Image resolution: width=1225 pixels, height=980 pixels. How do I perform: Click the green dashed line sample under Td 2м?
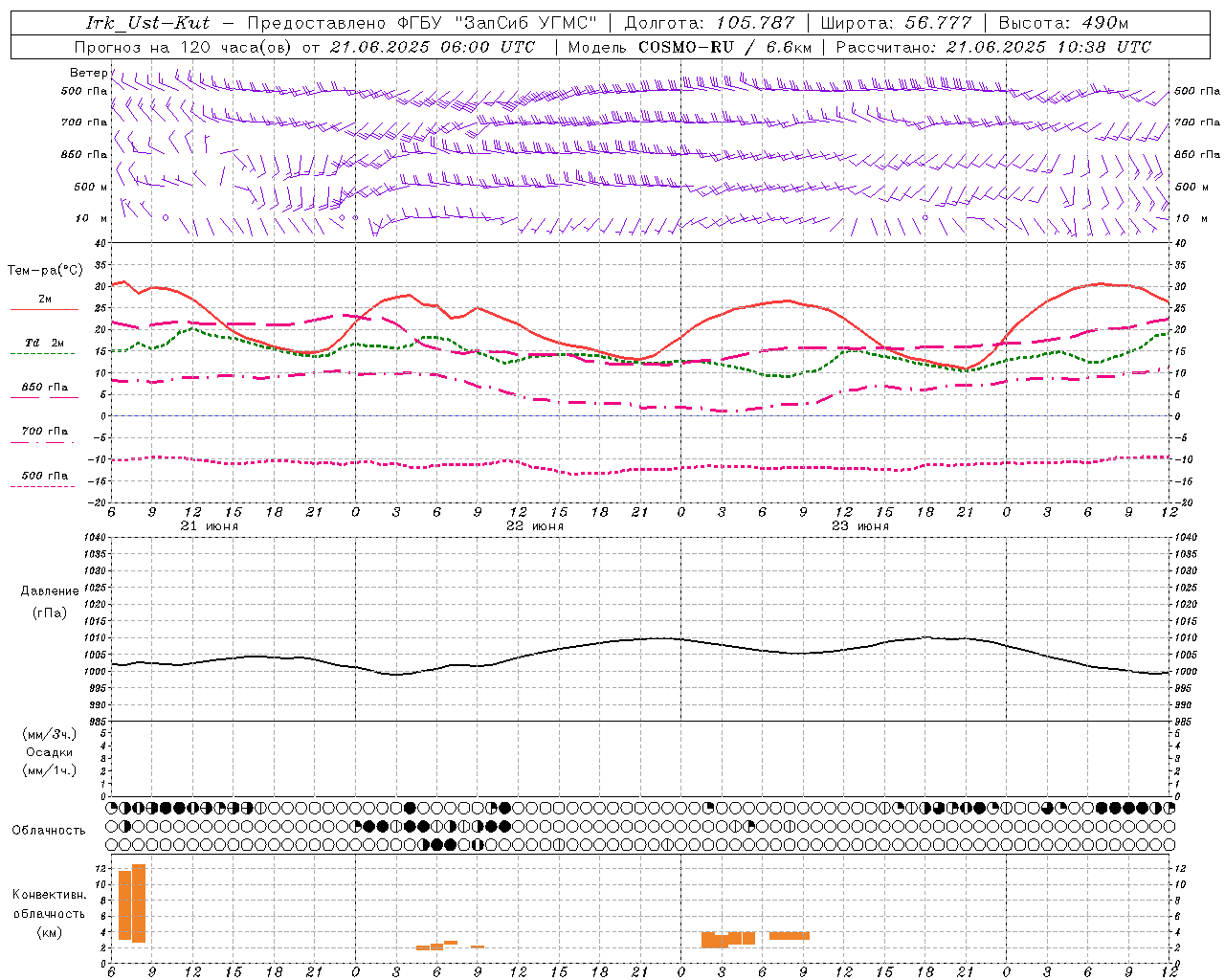coord(42,353)
